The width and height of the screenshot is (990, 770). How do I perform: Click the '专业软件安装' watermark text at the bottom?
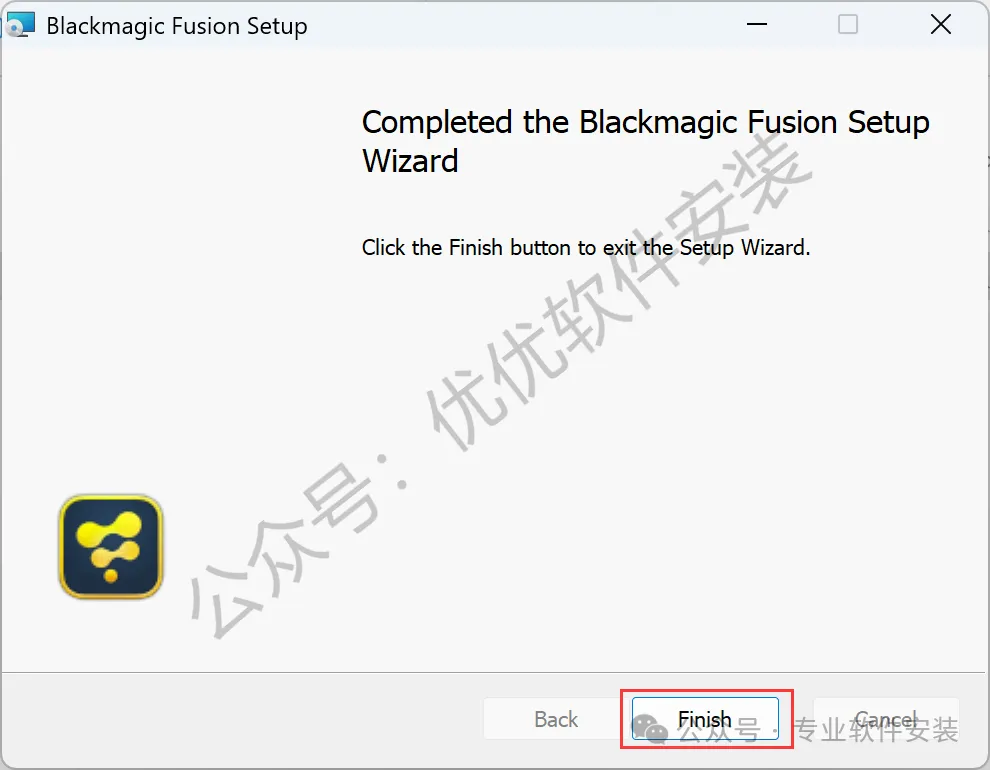[x=876, y=730]
